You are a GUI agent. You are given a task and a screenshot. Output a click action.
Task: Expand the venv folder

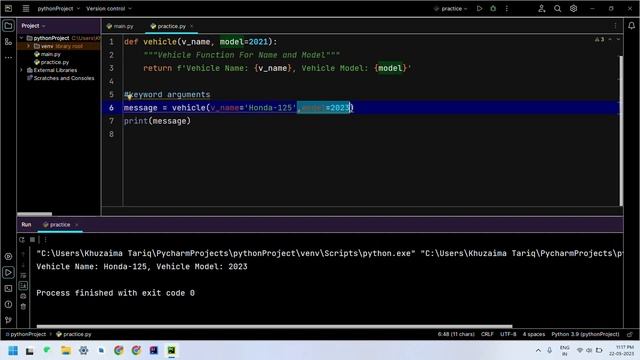click(29, 46)
